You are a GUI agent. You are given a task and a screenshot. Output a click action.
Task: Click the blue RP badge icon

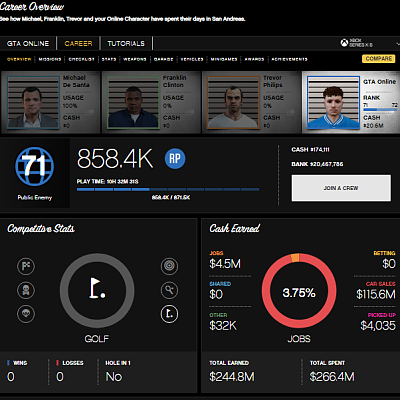[175, 159]
